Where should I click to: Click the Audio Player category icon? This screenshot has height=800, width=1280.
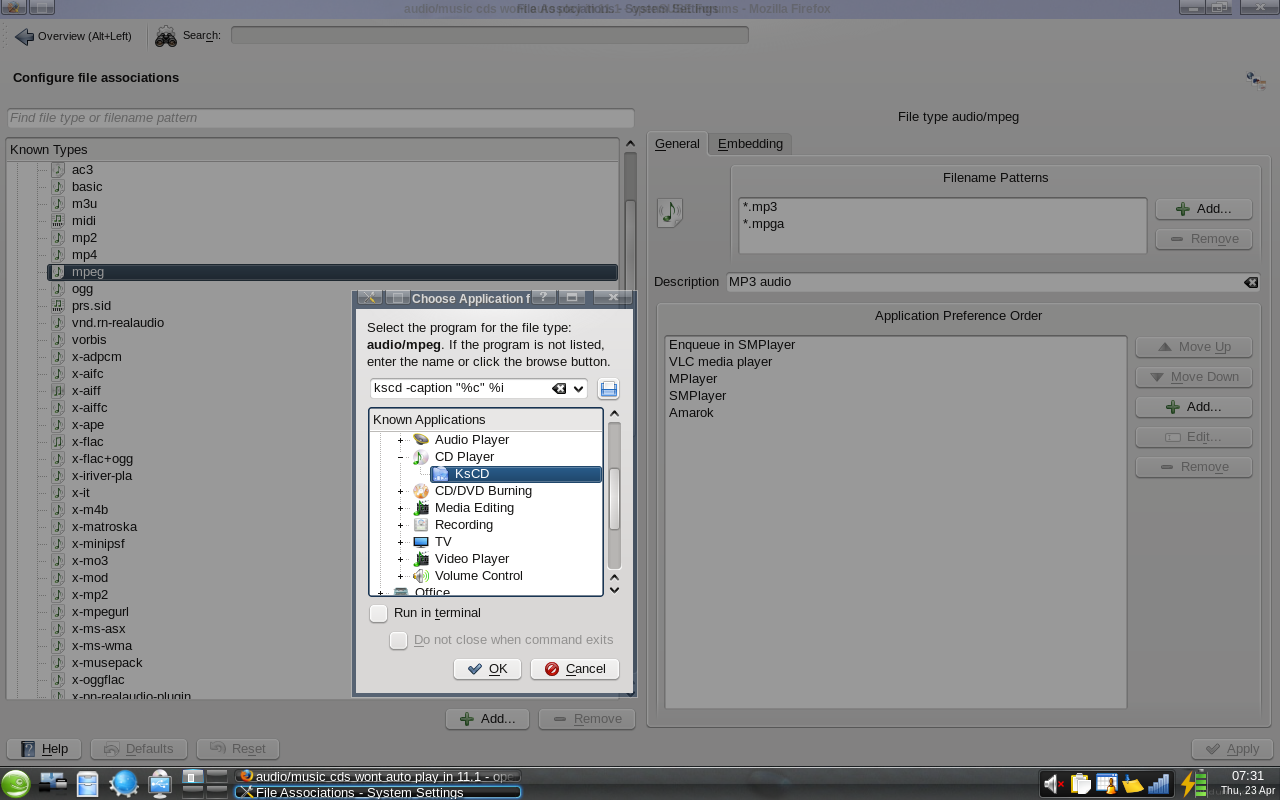click(x=421, y=440)
